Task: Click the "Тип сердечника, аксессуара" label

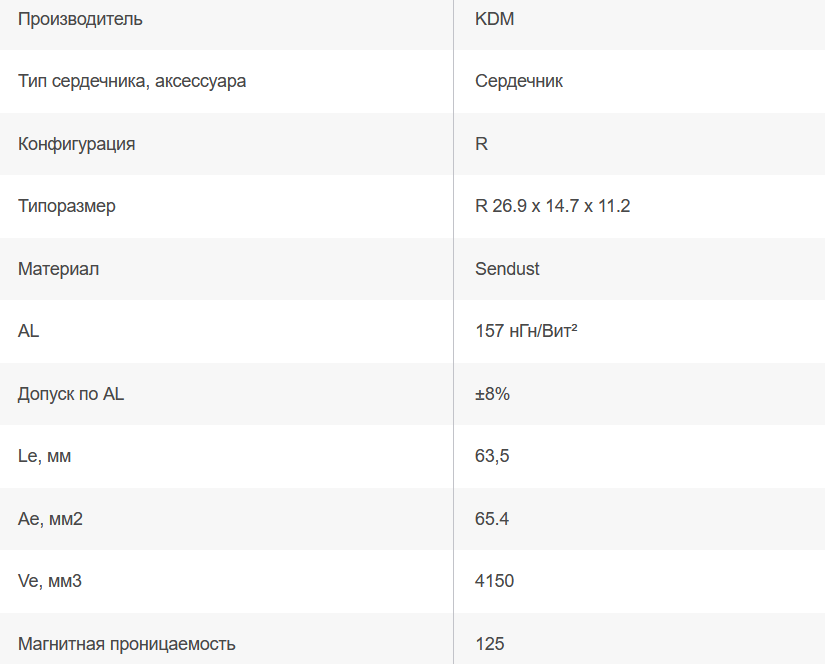Action: click(132, 81)
